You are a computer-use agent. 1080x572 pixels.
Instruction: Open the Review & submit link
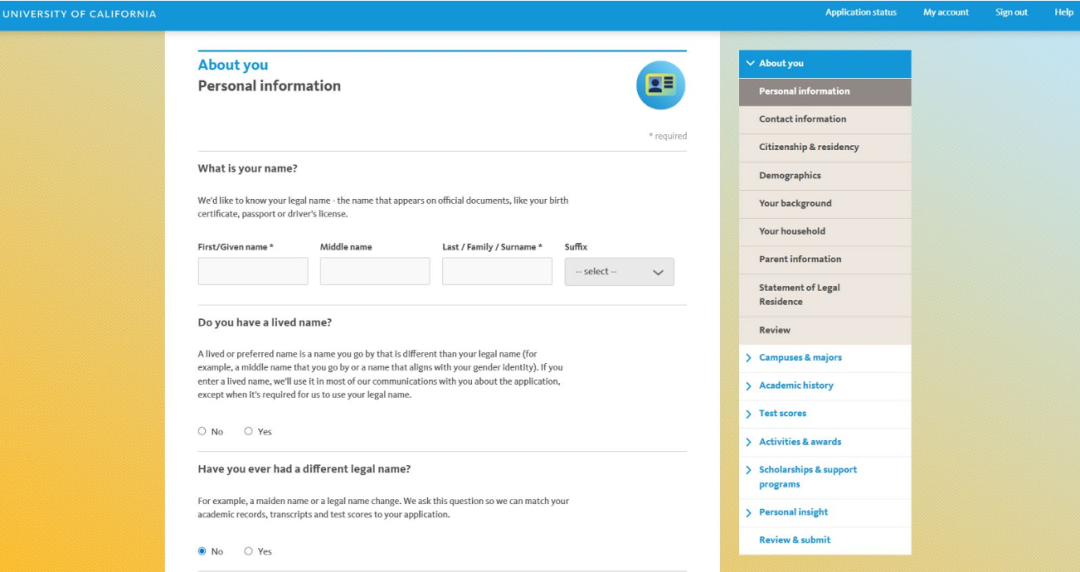795,540
